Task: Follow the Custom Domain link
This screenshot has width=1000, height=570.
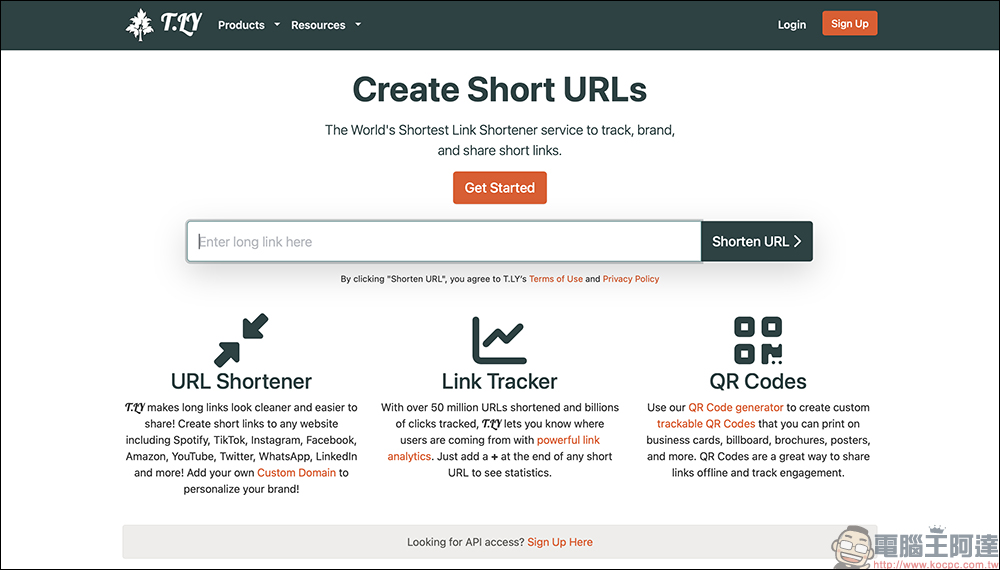Action: [x=296, y=472]
